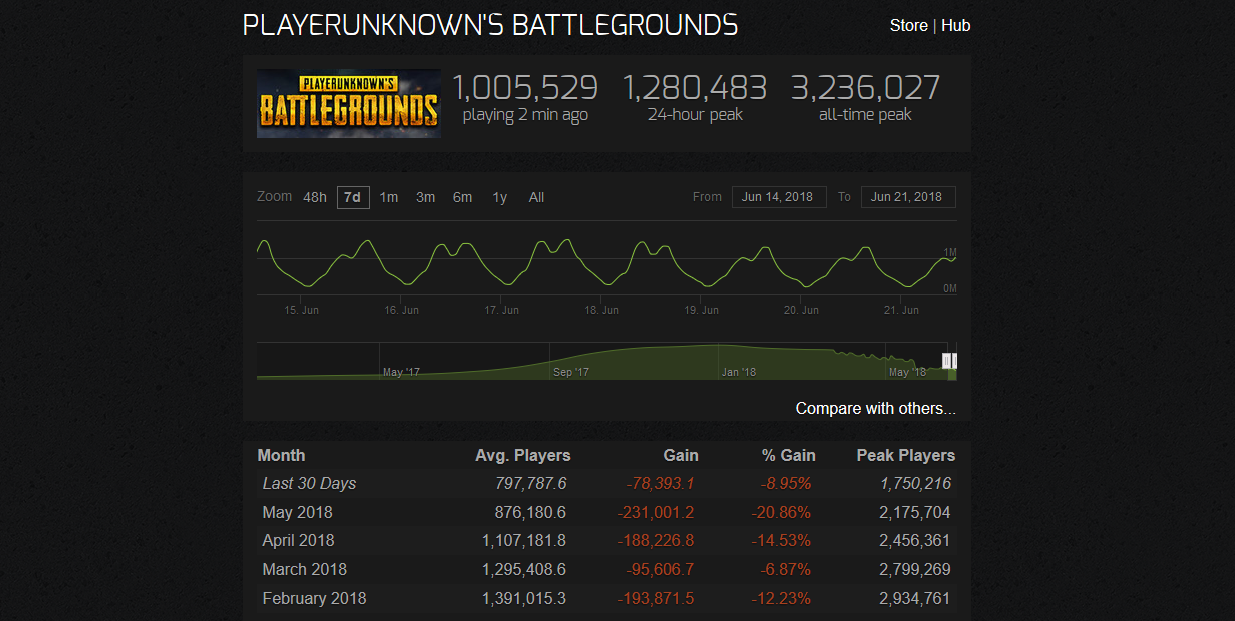Click the 1,005,529 currently playing count
This screenshot has height=621, width=1235.
(x=525, y=88)
